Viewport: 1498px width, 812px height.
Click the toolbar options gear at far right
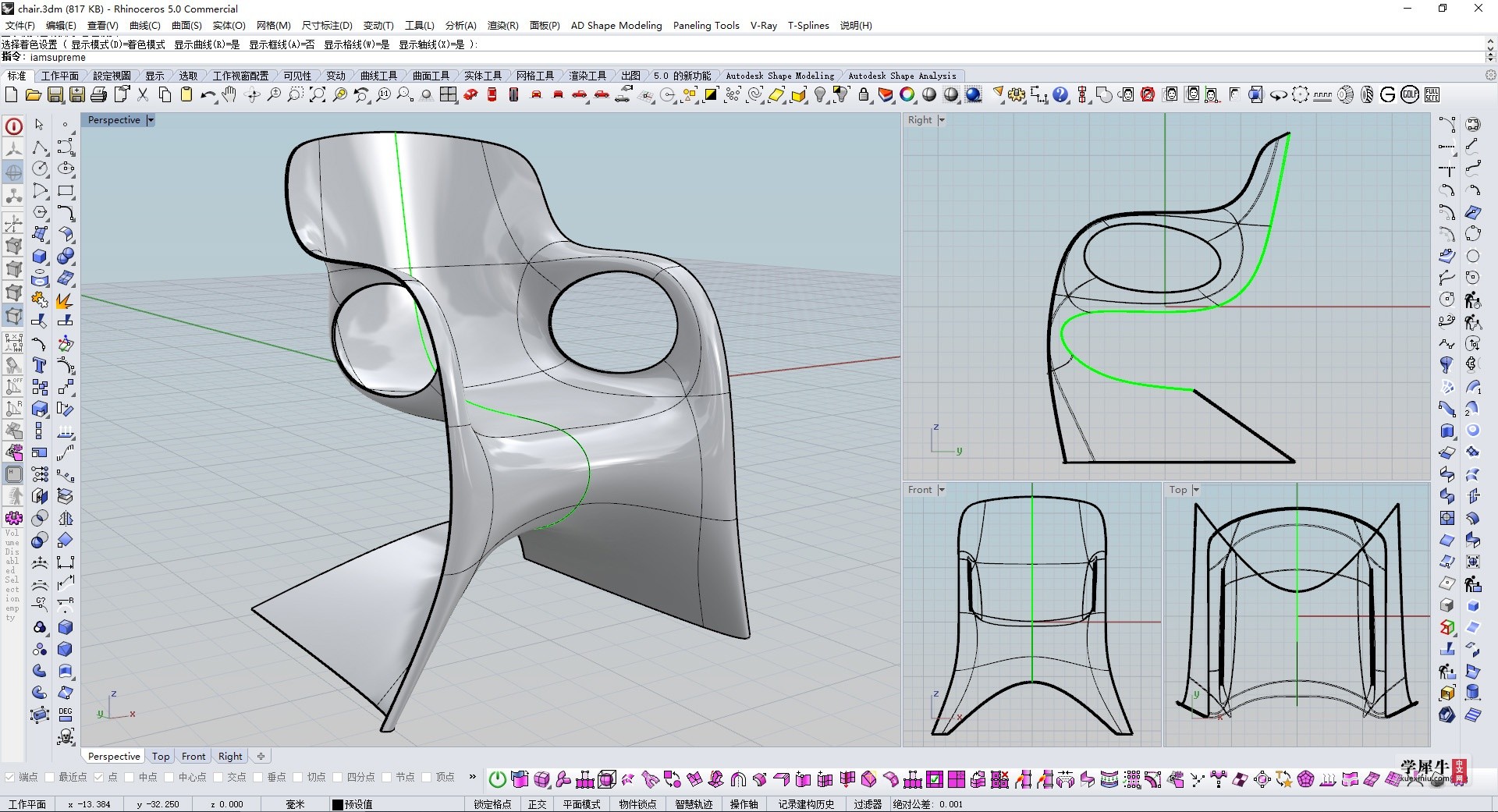coord(1490,76)
